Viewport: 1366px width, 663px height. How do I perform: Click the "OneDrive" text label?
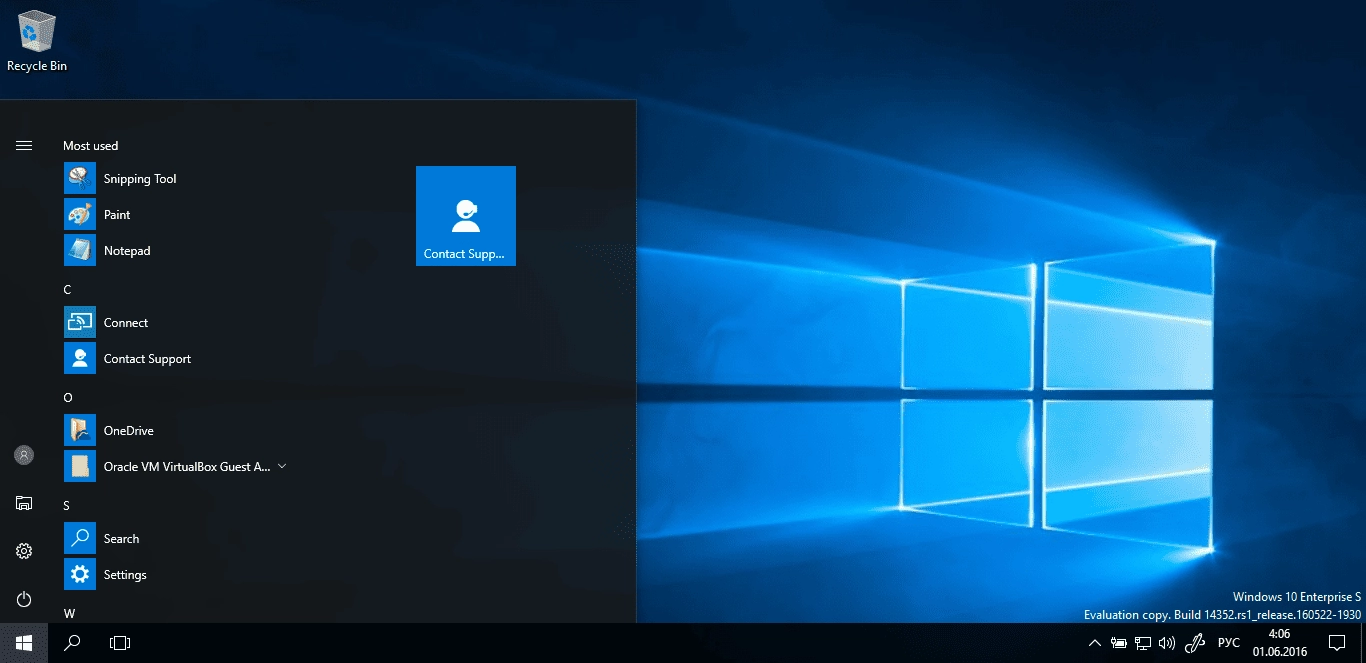tap(129, 431)
